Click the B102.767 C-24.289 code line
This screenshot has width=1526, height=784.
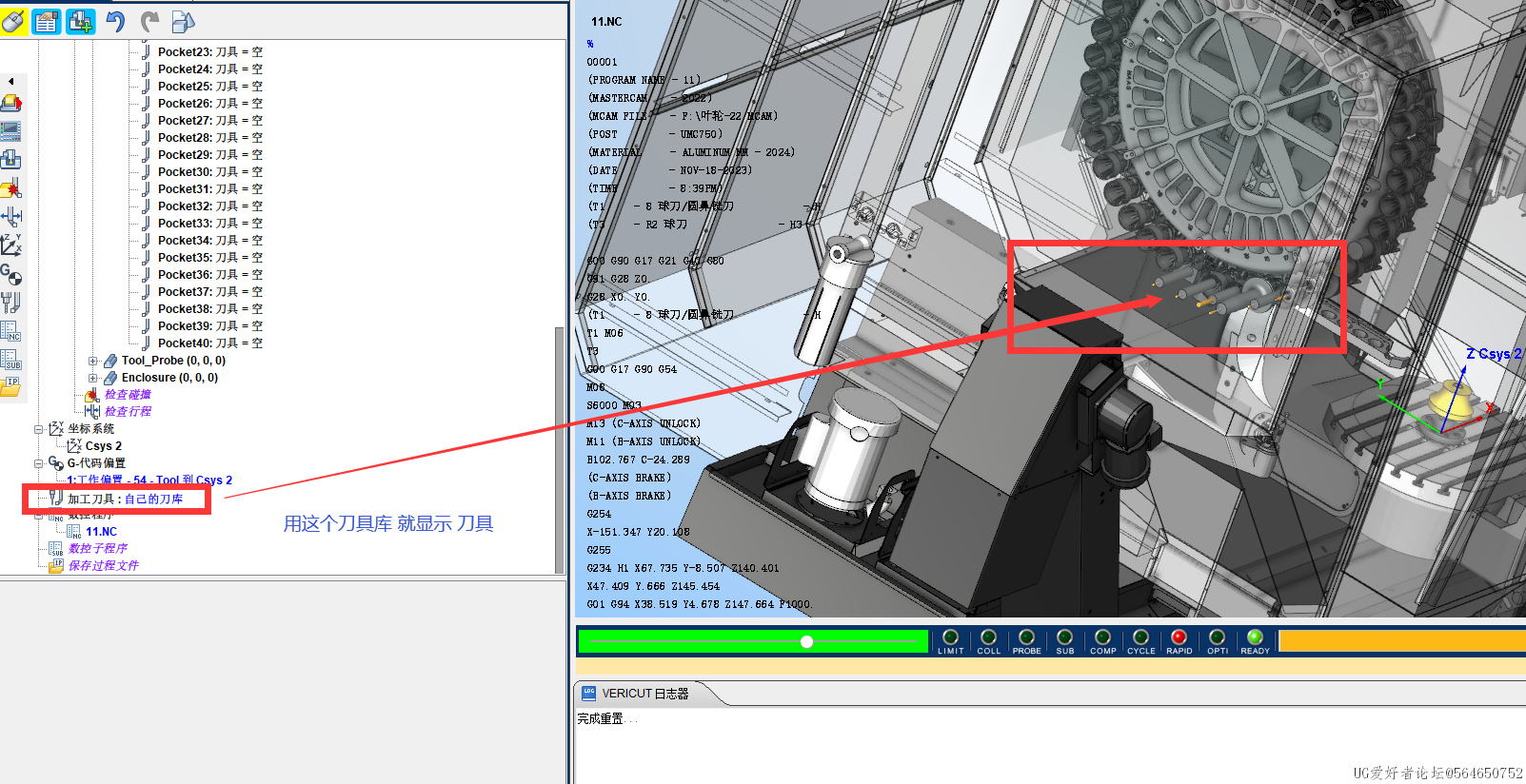coord(638,460)
